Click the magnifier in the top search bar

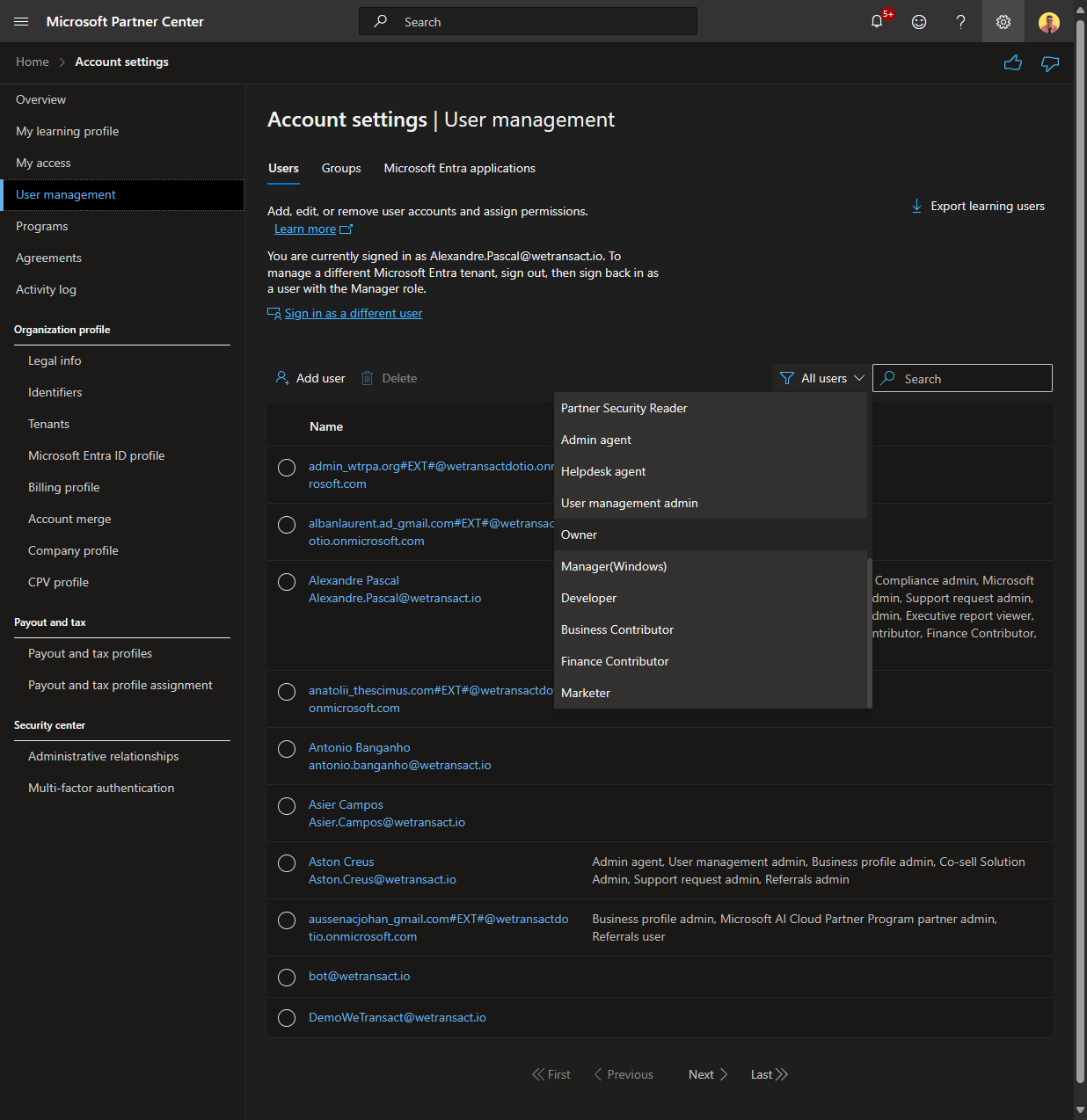(x=381, y=21)
